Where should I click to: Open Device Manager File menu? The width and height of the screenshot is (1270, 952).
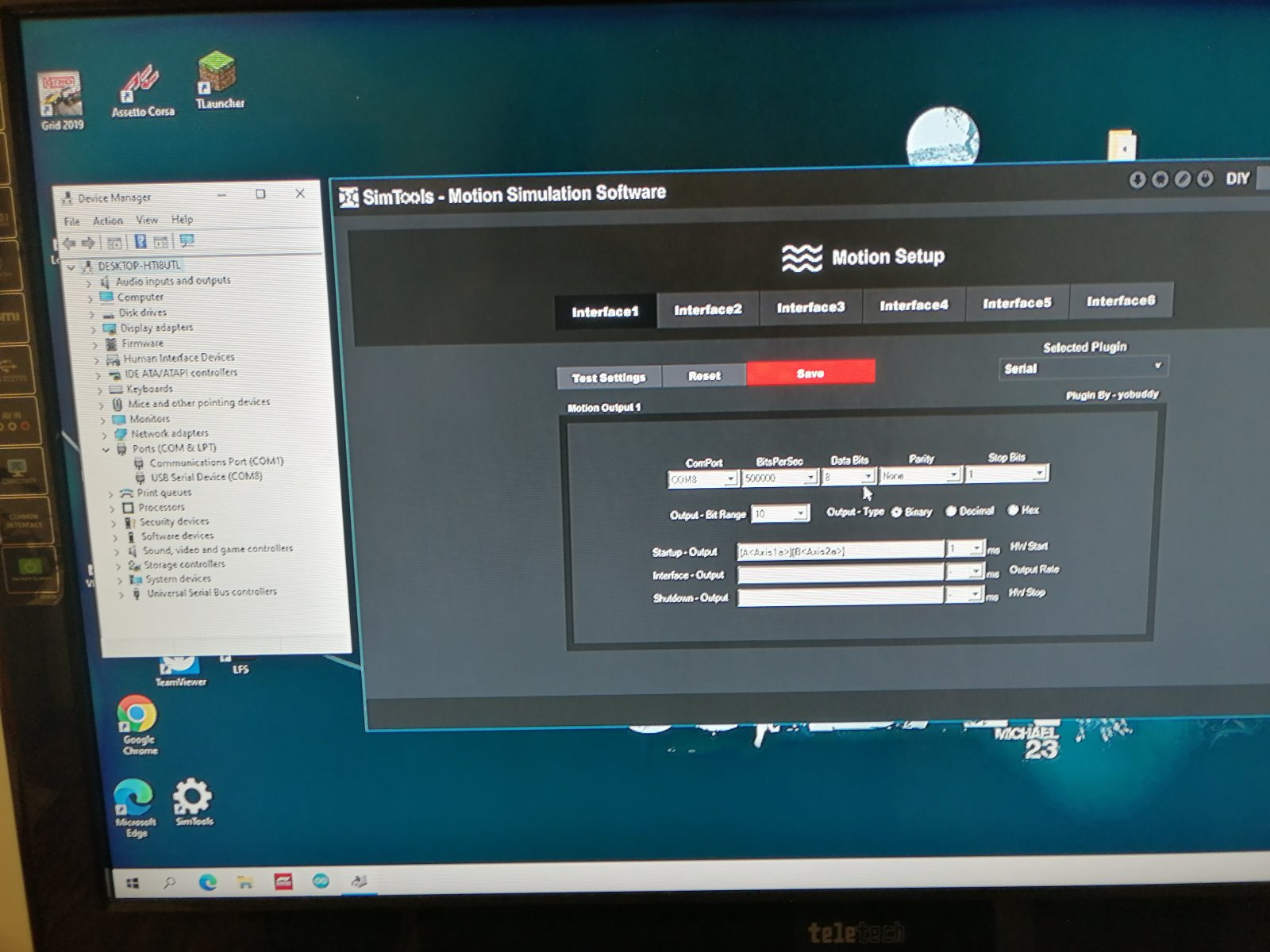[71, 221]
